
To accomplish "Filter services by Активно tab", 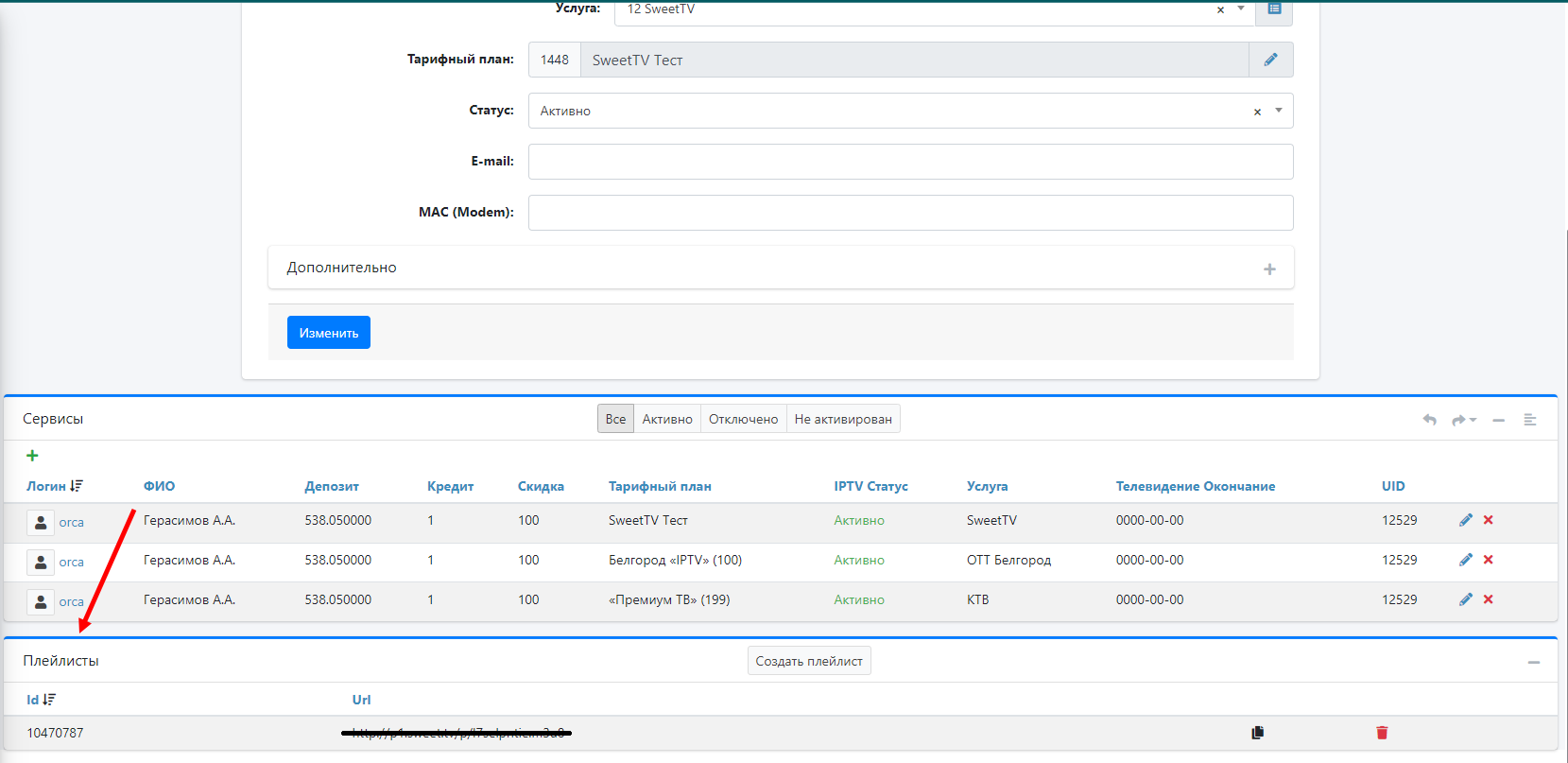I will tap(667, 419).
